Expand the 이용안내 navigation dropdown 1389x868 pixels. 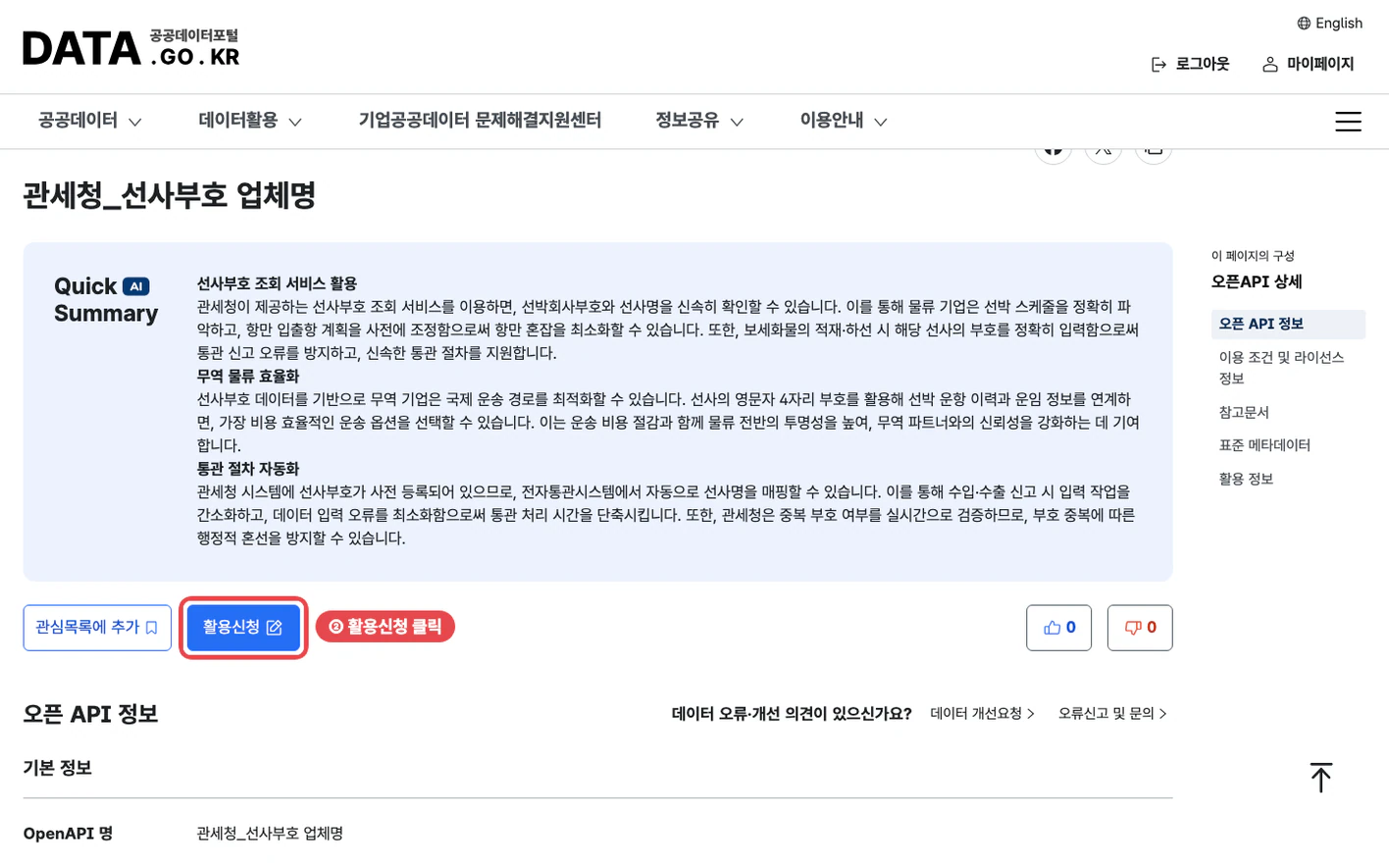pos(844,121)
